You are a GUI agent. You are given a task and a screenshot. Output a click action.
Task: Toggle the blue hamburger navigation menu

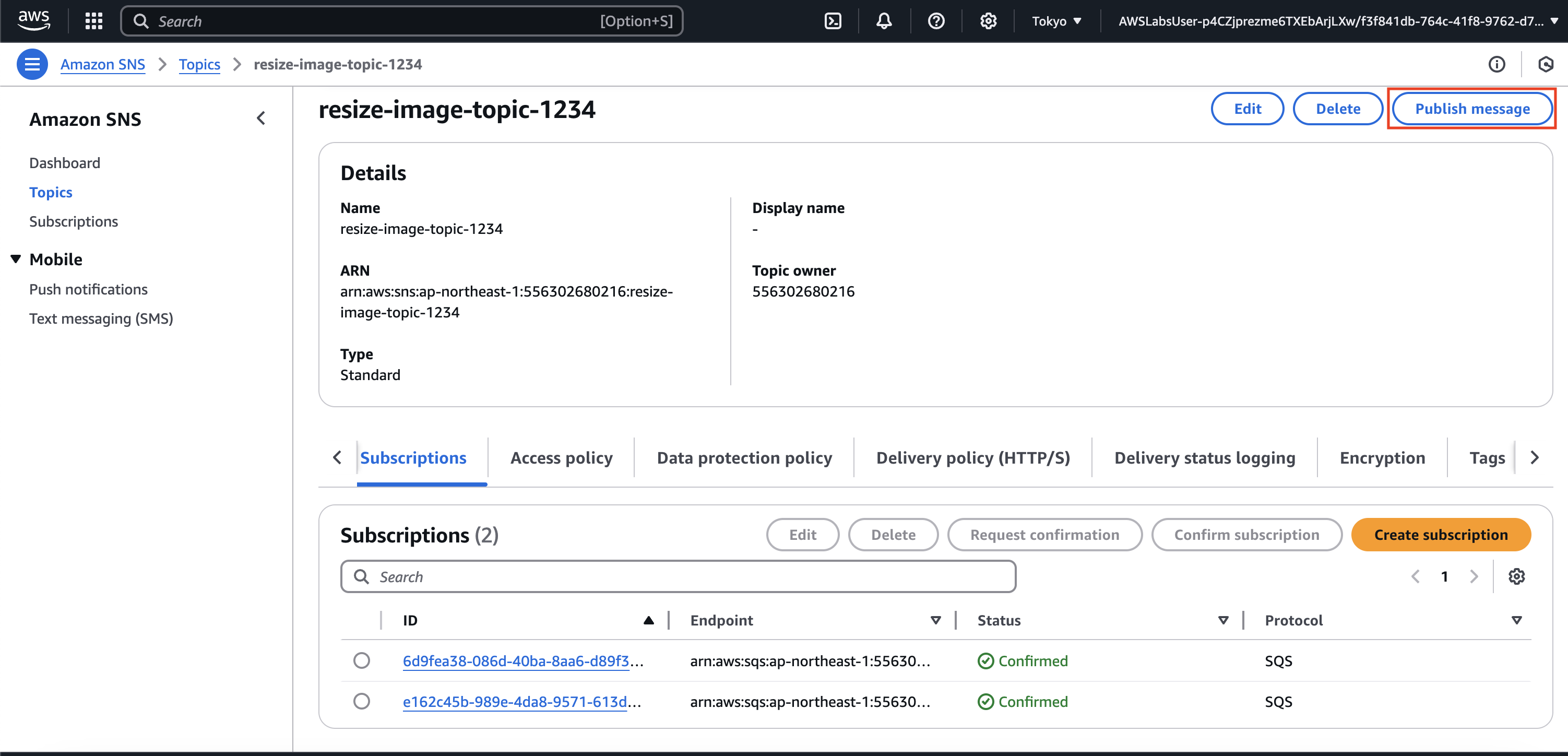coord(32,64)
